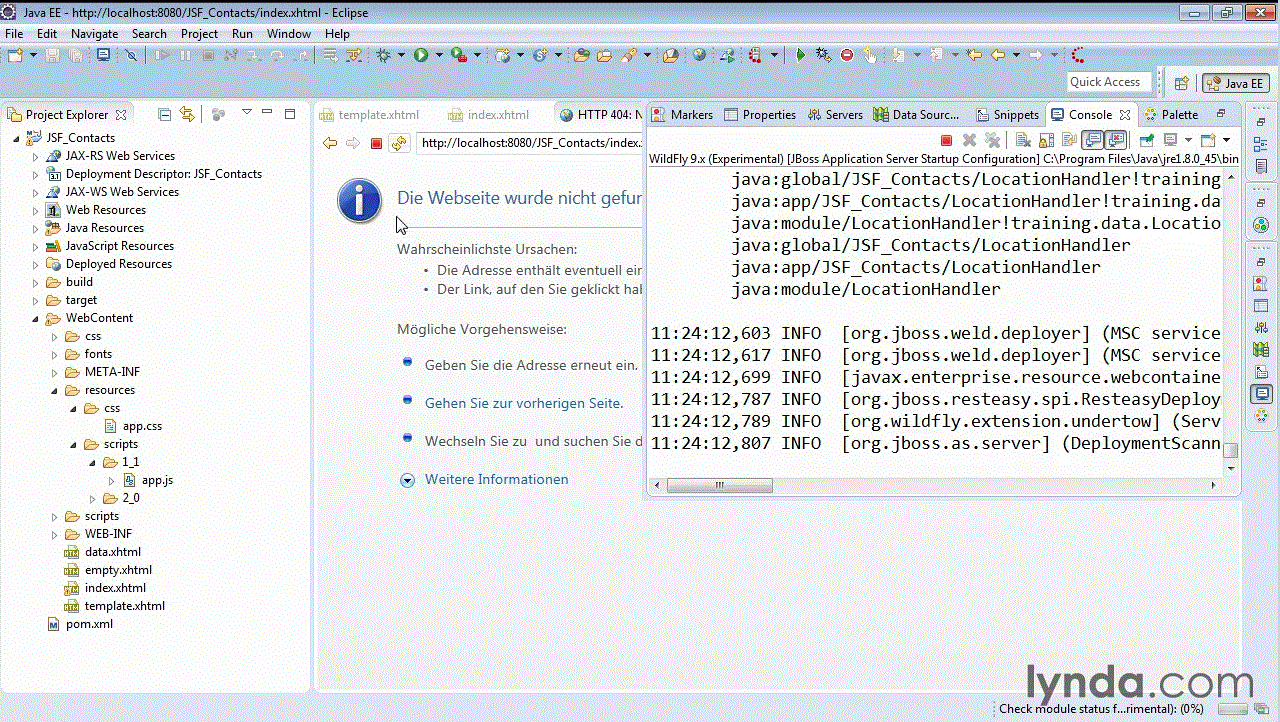The width and height of the screenshot is (1280, 722).
Task: Click the Remove All Terminated Launches icon
Action: (x=992, y=141)
